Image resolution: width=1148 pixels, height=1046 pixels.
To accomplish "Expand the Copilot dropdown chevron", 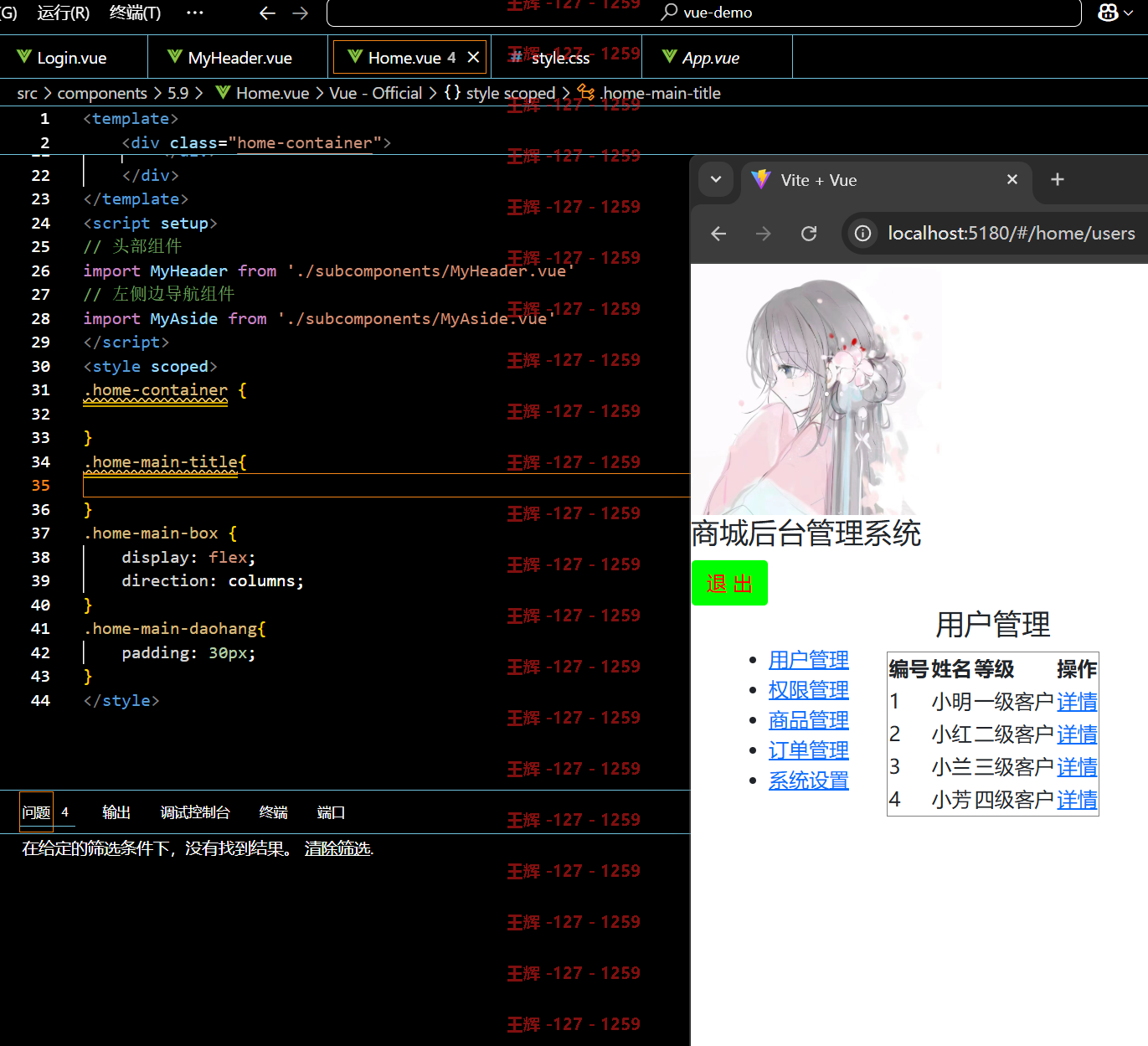I will tap(1129, 13).
